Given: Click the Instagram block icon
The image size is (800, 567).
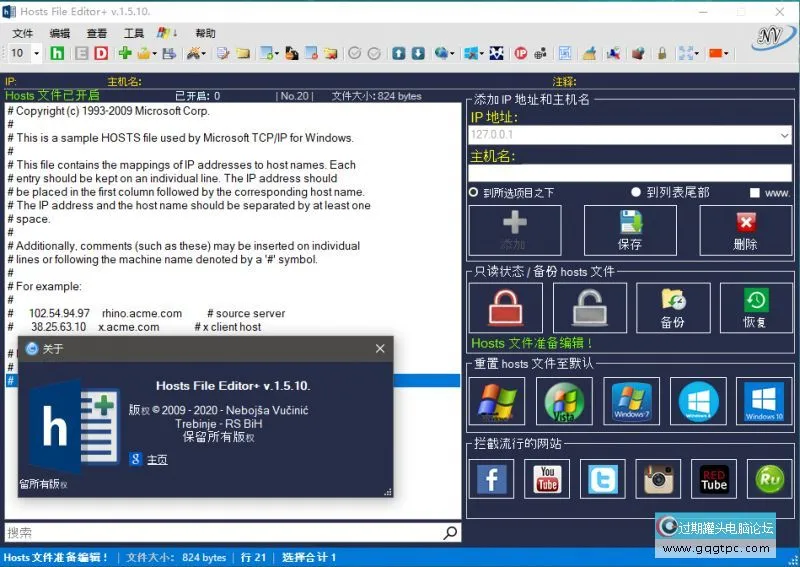Looking at the screenshot, I should (x=657, y=479).
